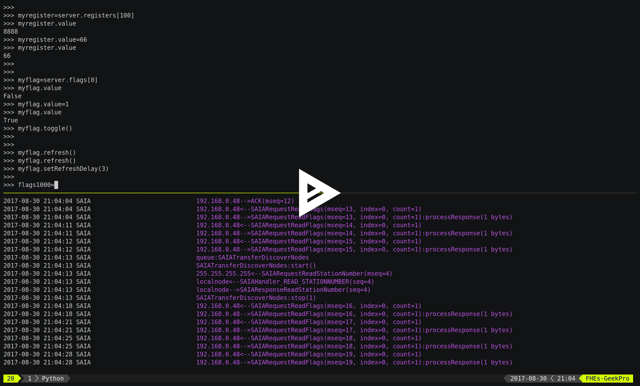This screenshot has width=640, height=386.
Task: Click the mseq=13 processResponse log line
Action: [354, 217]
